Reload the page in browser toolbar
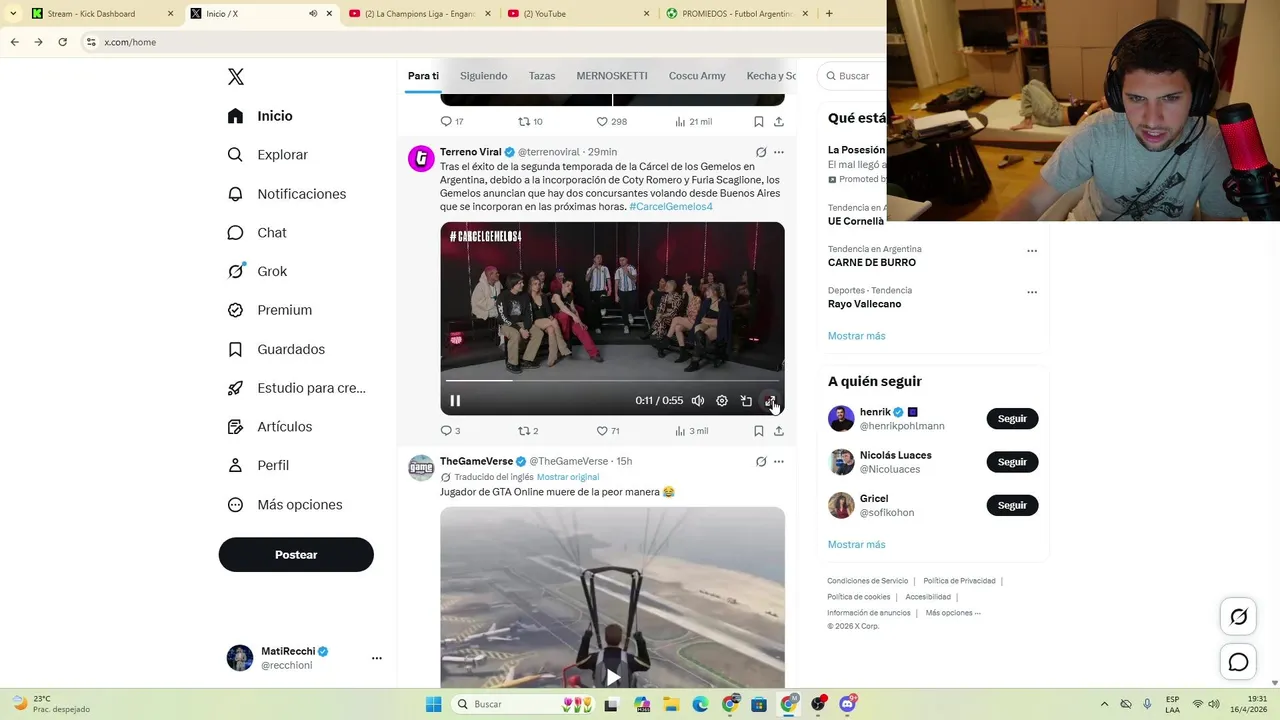This screenshot has width=1280, height=720. pyautogui.click(x=62, y=42)
